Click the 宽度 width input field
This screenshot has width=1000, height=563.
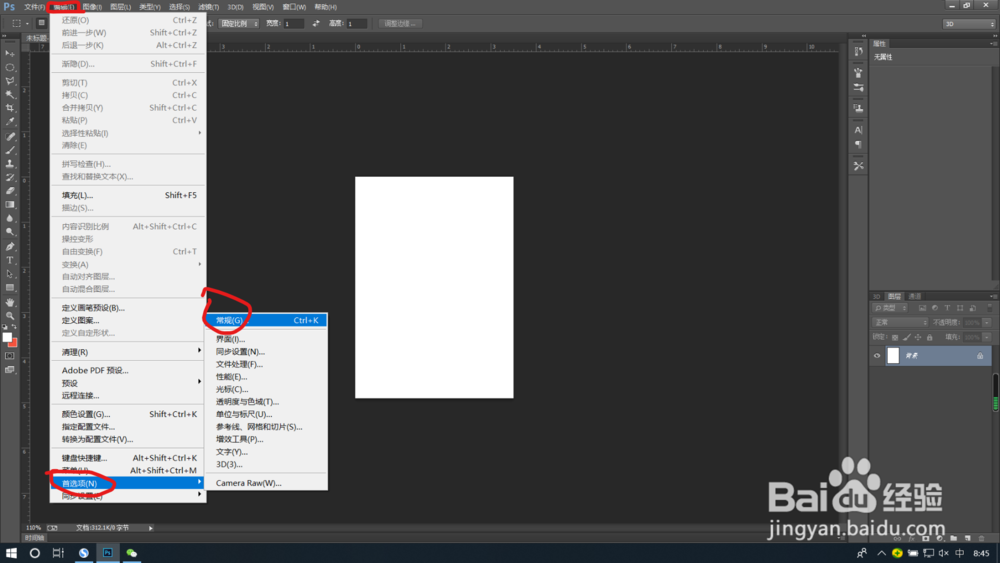[293, 24]
